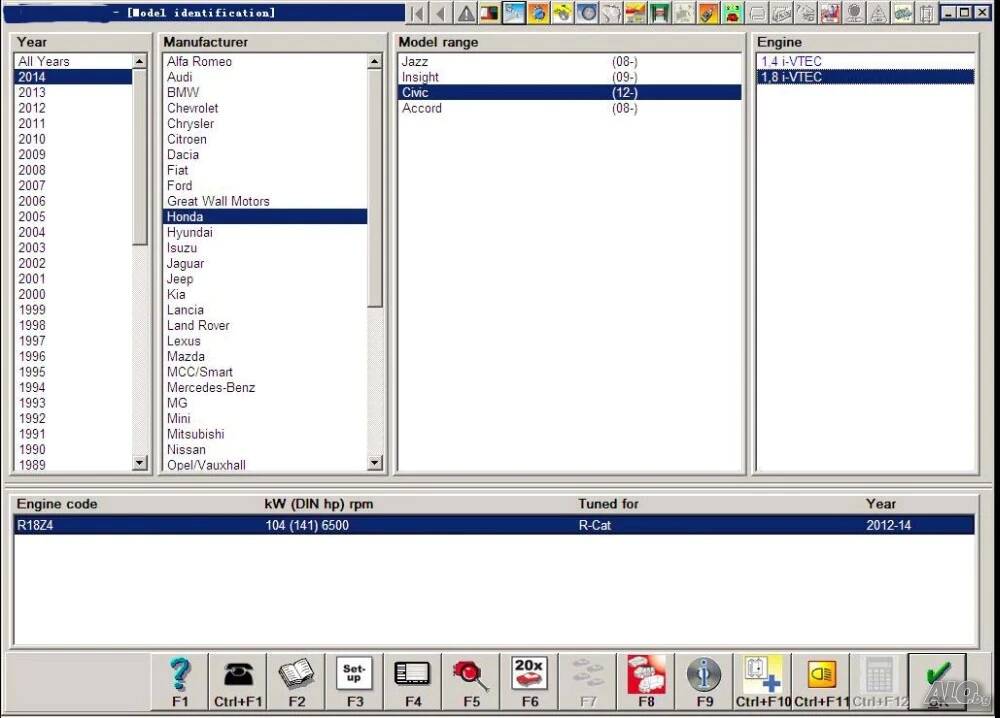Select Accord in Model range
Viewport: 1000px width, 718px height.
coord(570,108)
